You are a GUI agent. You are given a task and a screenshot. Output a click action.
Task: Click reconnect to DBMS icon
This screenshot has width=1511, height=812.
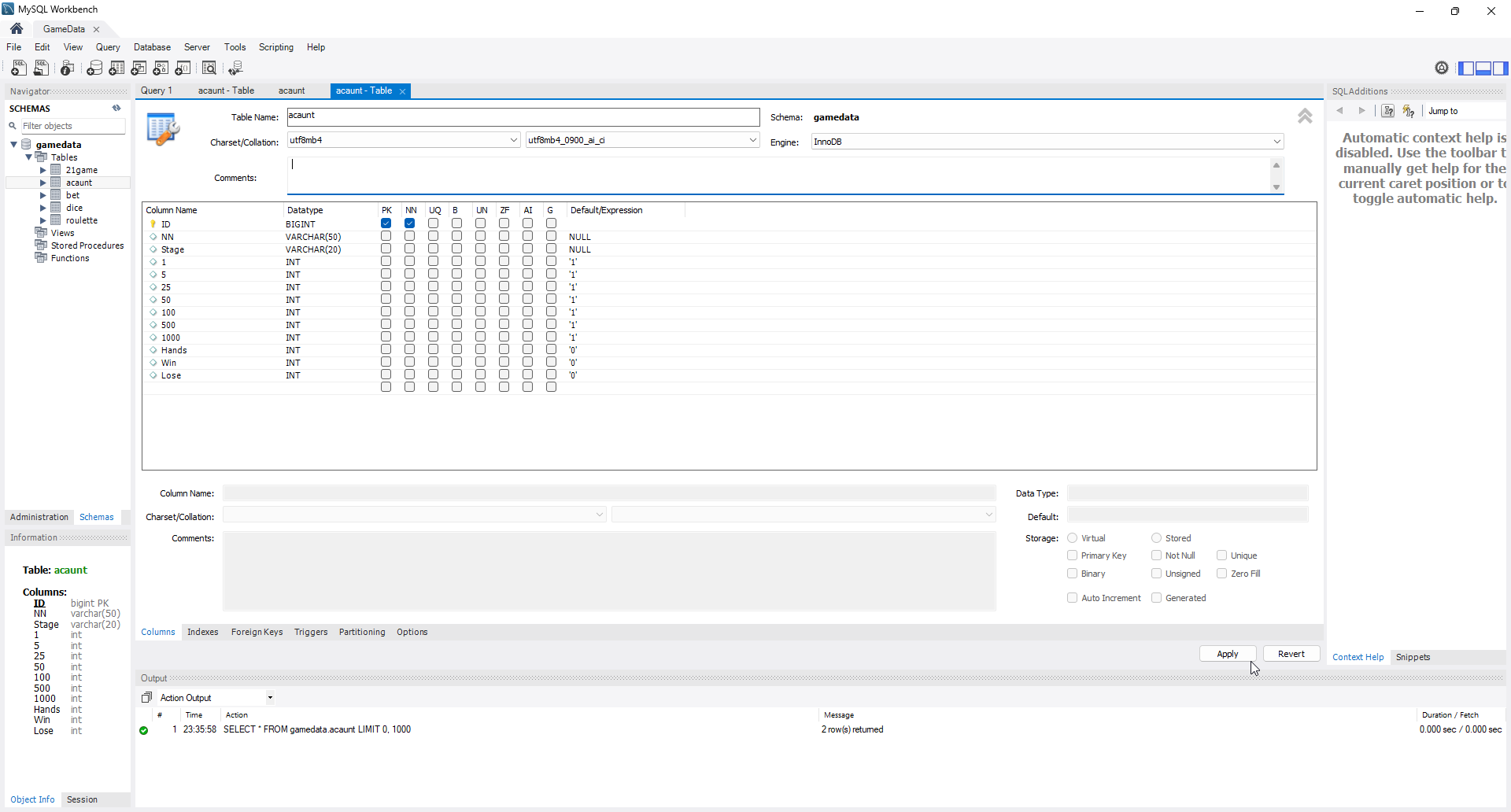pyautogui.click(x=235, y=68)
